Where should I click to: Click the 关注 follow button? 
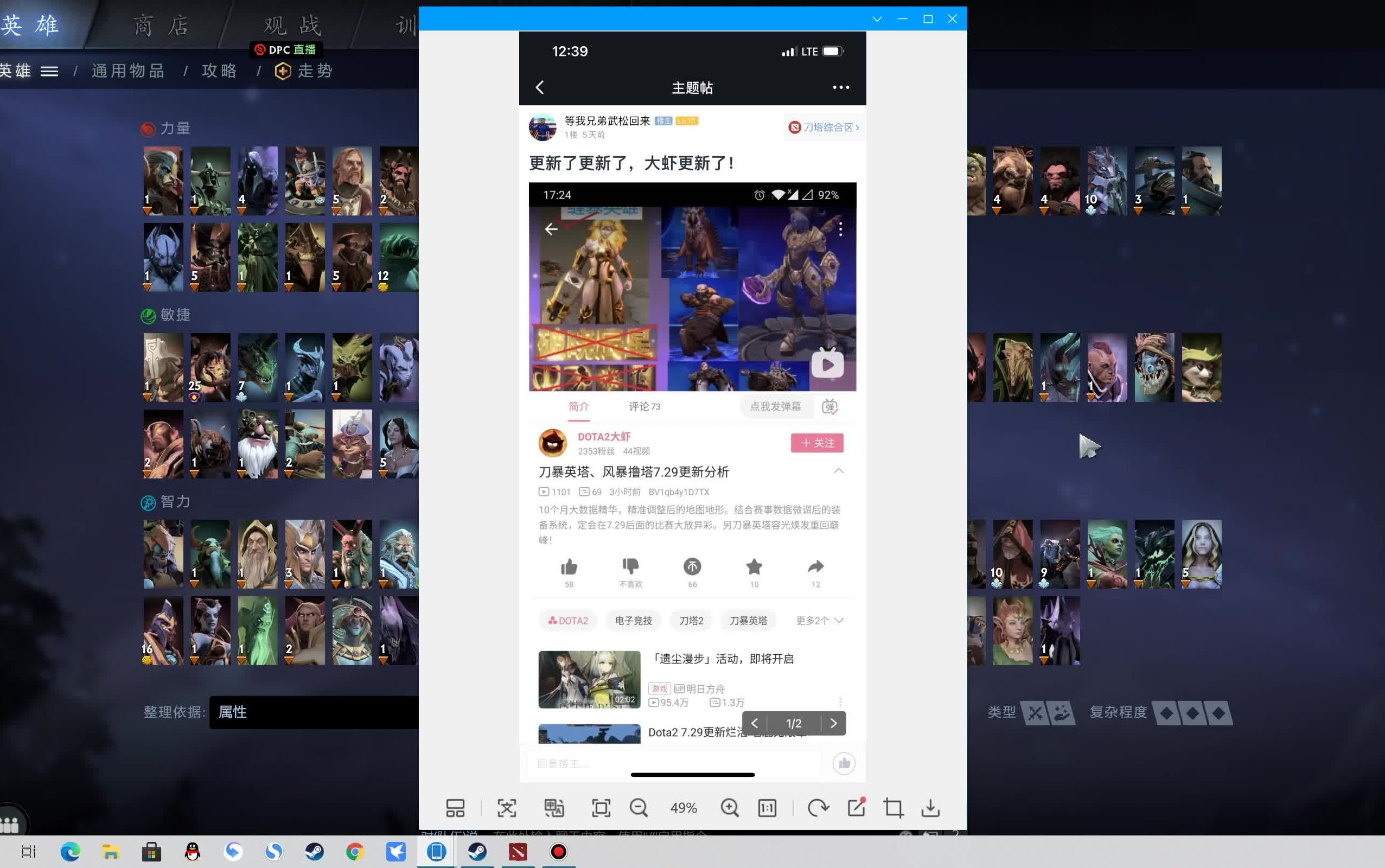pyautogui.click(x=817, y=443)
